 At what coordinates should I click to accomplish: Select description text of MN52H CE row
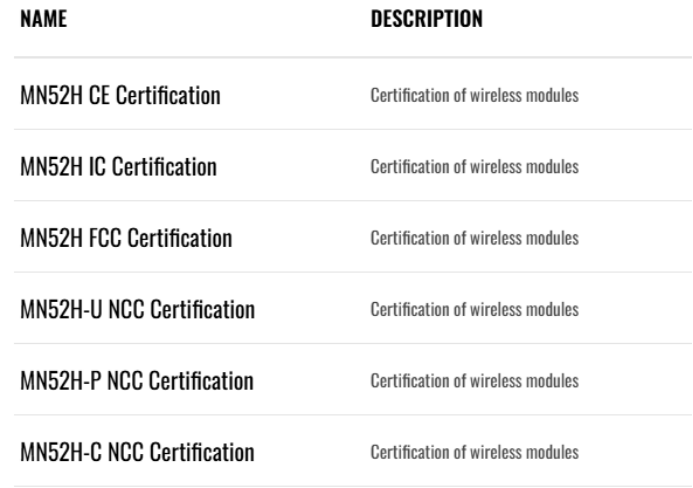click(475, 95)
